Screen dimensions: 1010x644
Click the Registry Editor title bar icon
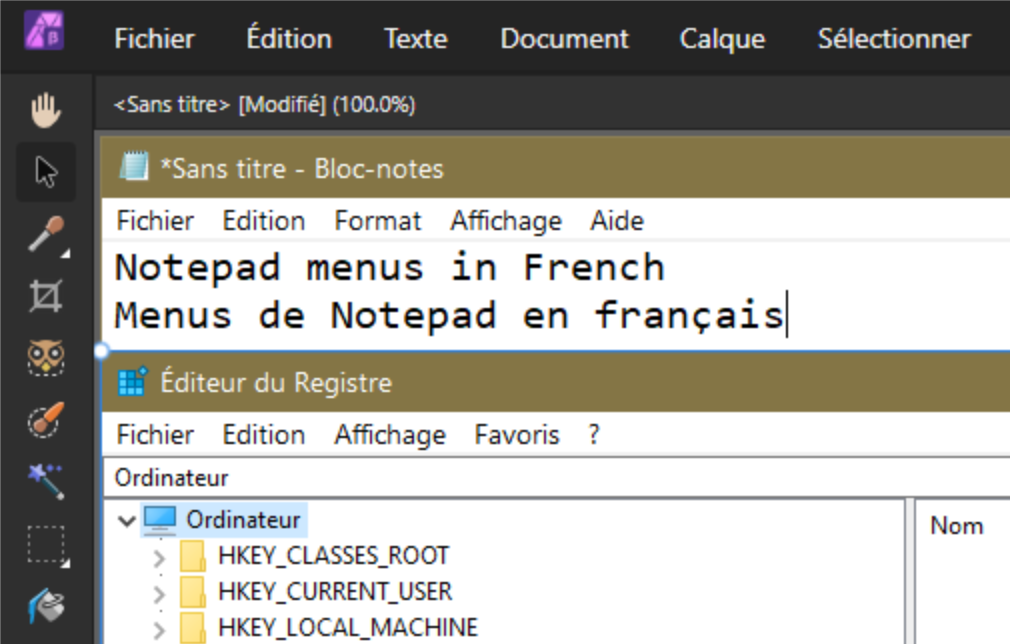pos(133,381)
